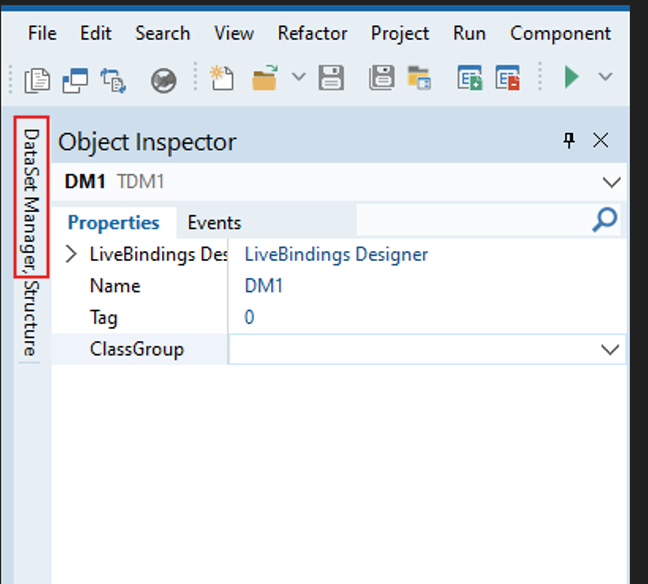
Task: Toggle between form and unit icon
Action: (113, 79)
